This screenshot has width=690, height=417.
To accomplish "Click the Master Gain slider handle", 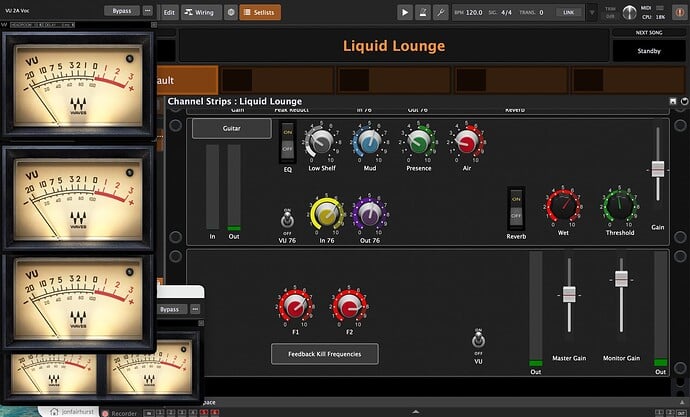I will pyautogui.click(x=569, y=294).
